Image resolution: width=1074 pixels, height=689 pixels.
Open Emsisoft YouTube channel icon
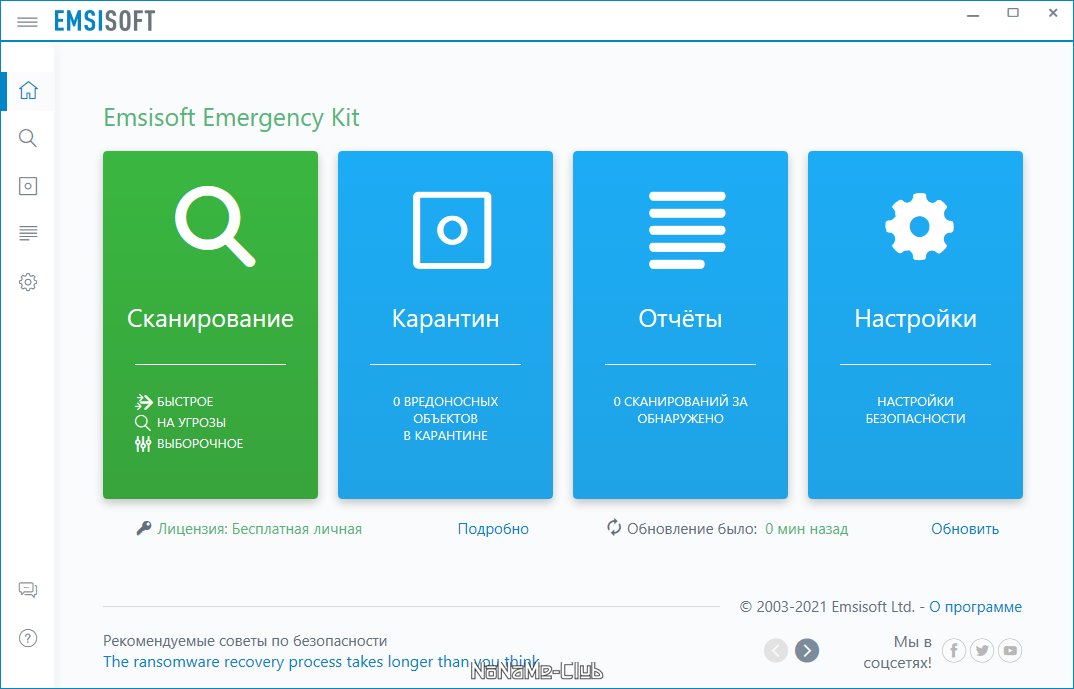(1010, 651)
